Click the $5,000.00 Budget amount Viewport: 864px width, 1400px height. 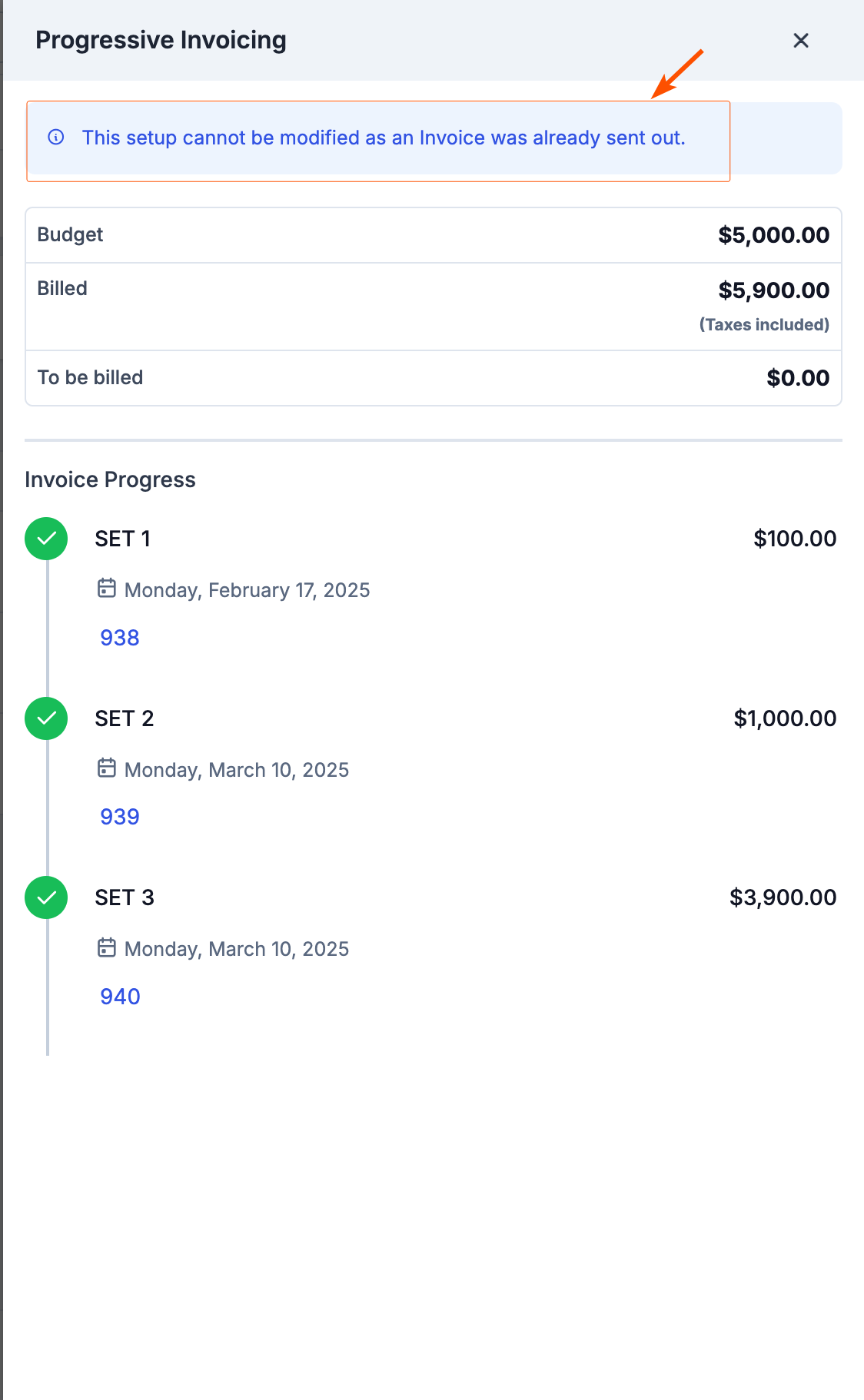(773, 235)
